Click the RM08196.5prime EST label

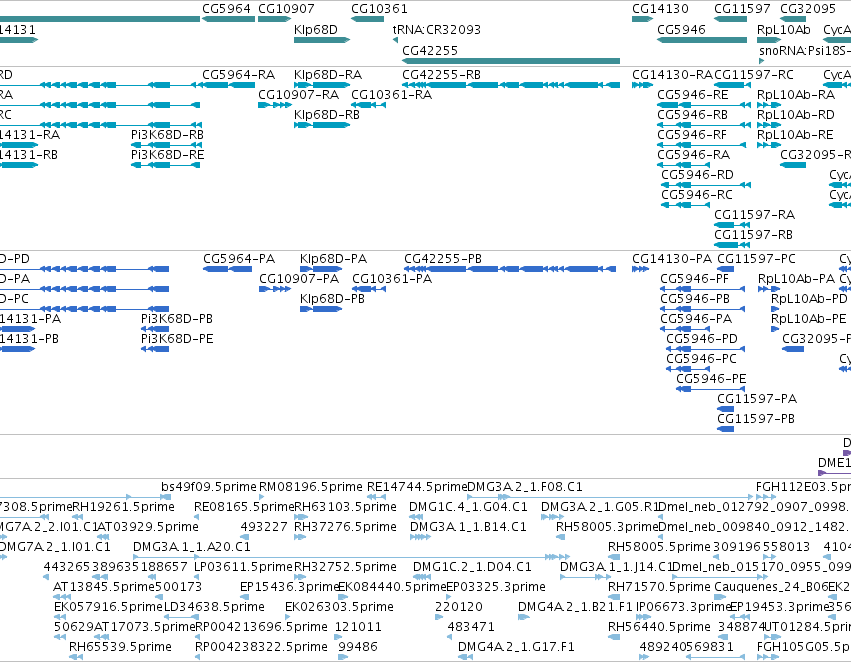(x=310, y=487)
